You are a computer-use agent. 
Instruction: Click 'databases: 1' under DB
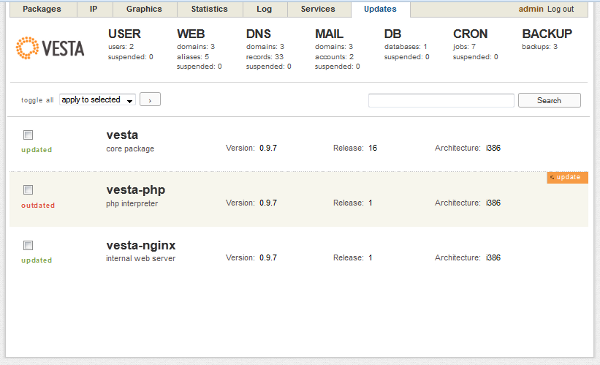(406, 47)
